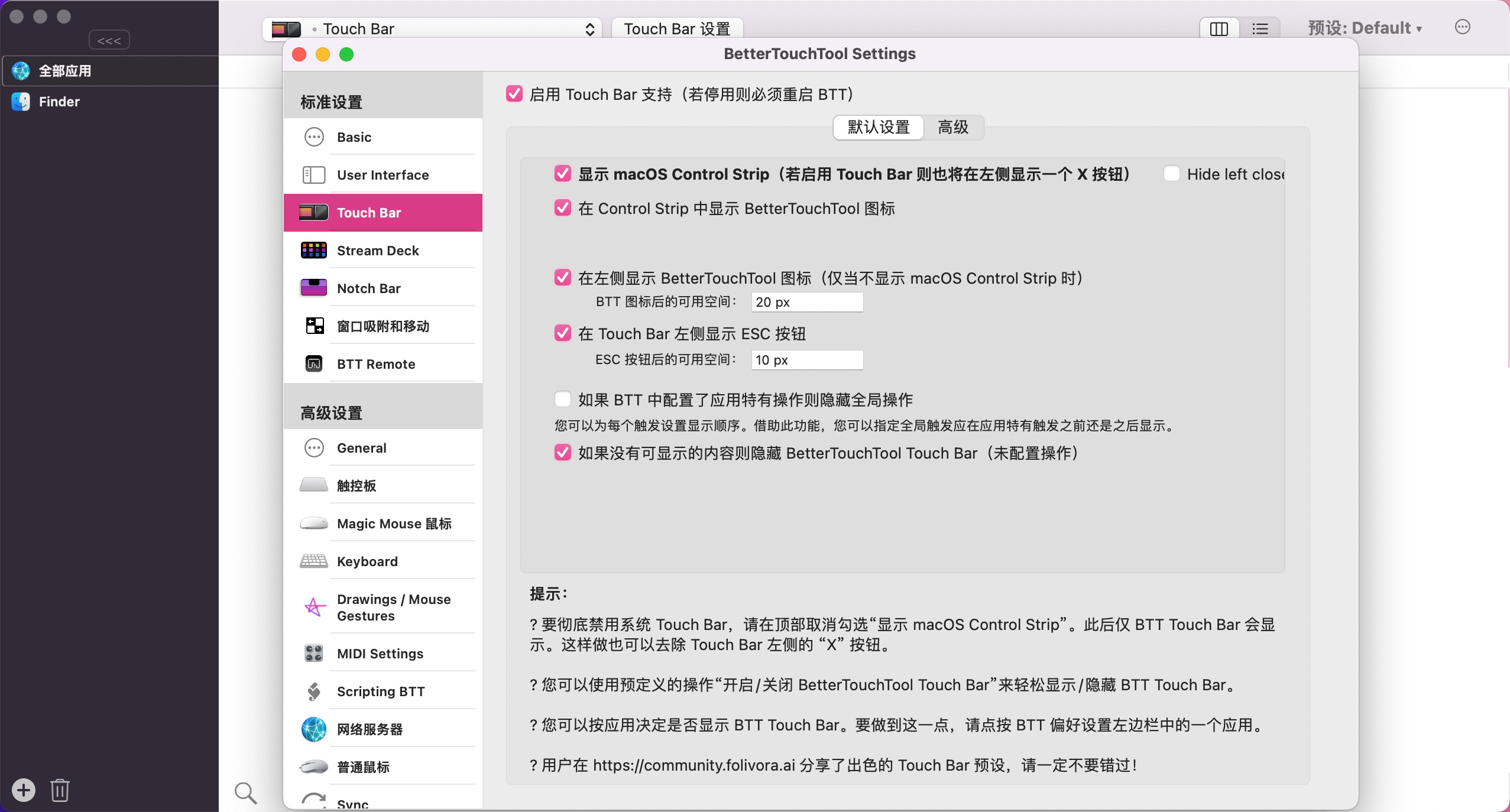Image resolution: width=1510 pixels, height=812 pixels.
Task: Open the more options ellipsis menu
Action: click(1463, 27)
